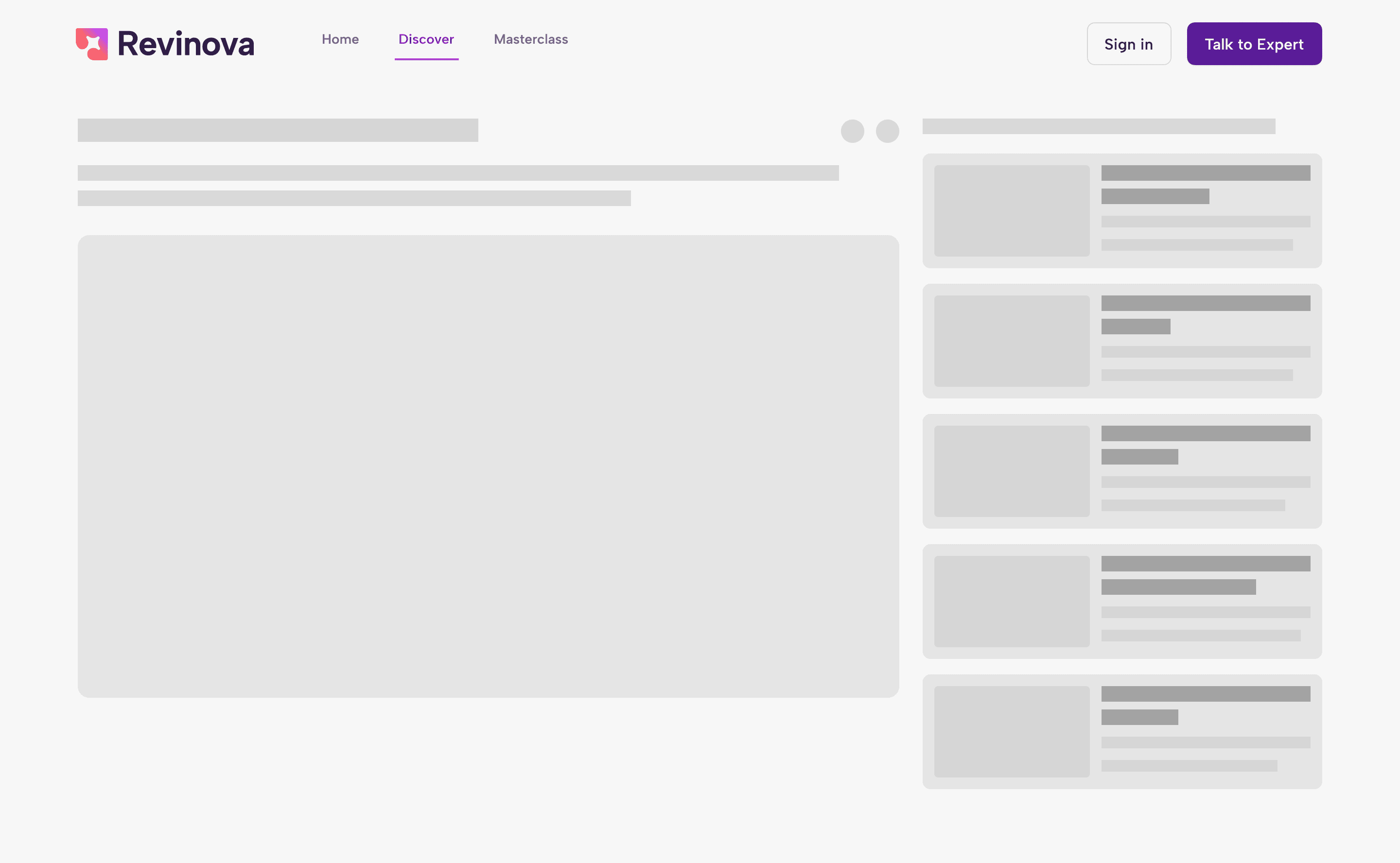This screenshot has height=863, width=1400.
Task: Click the Talk to Expert button
Action: [1254, 44]
